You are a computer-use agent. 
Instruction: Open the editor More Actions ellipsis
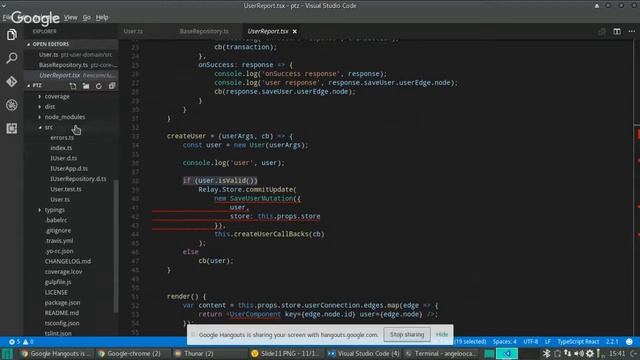pos(631,31)
